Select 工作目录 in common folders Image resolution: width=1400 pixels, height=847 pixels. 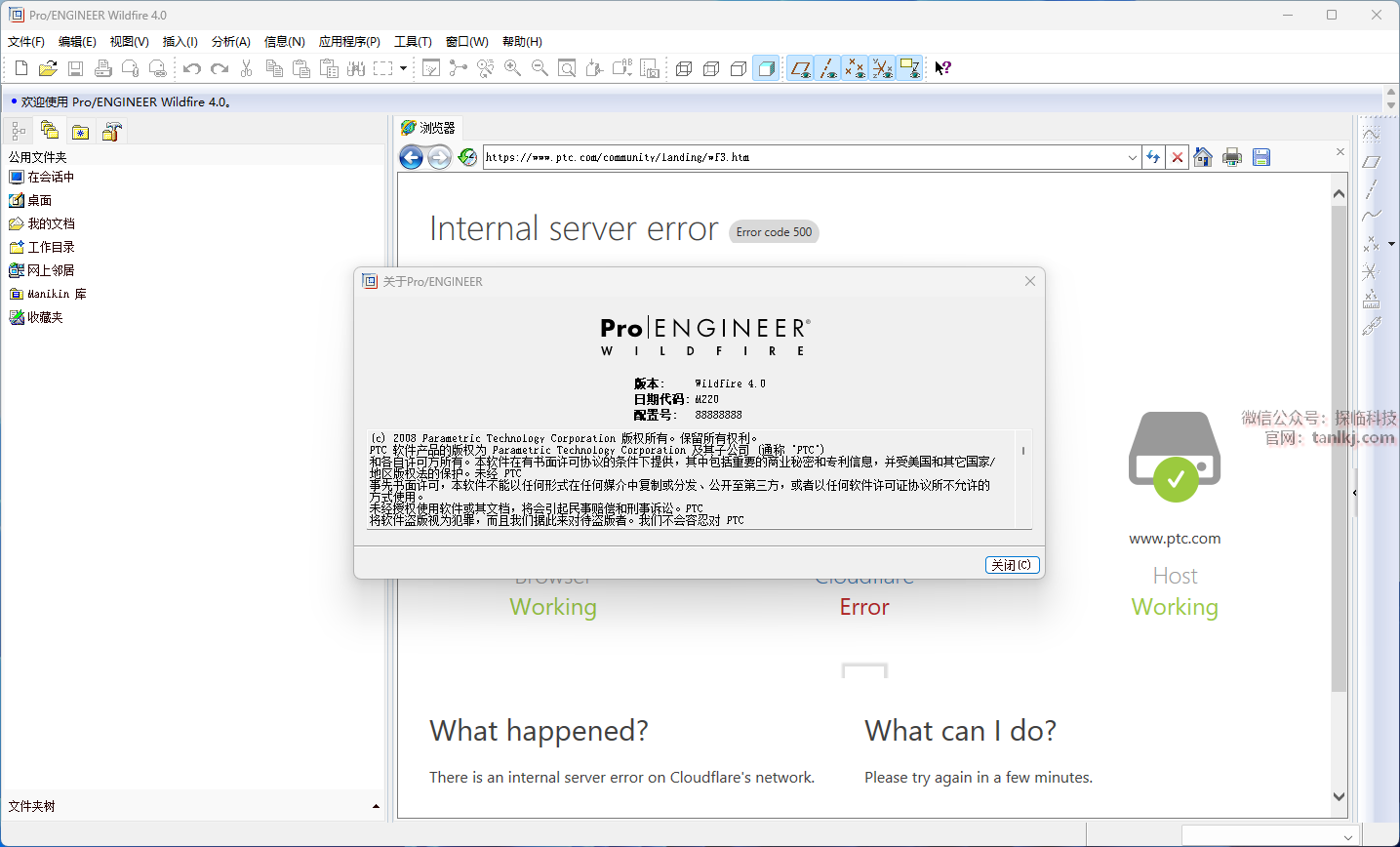pyautogui.click(x=41, y=247)
